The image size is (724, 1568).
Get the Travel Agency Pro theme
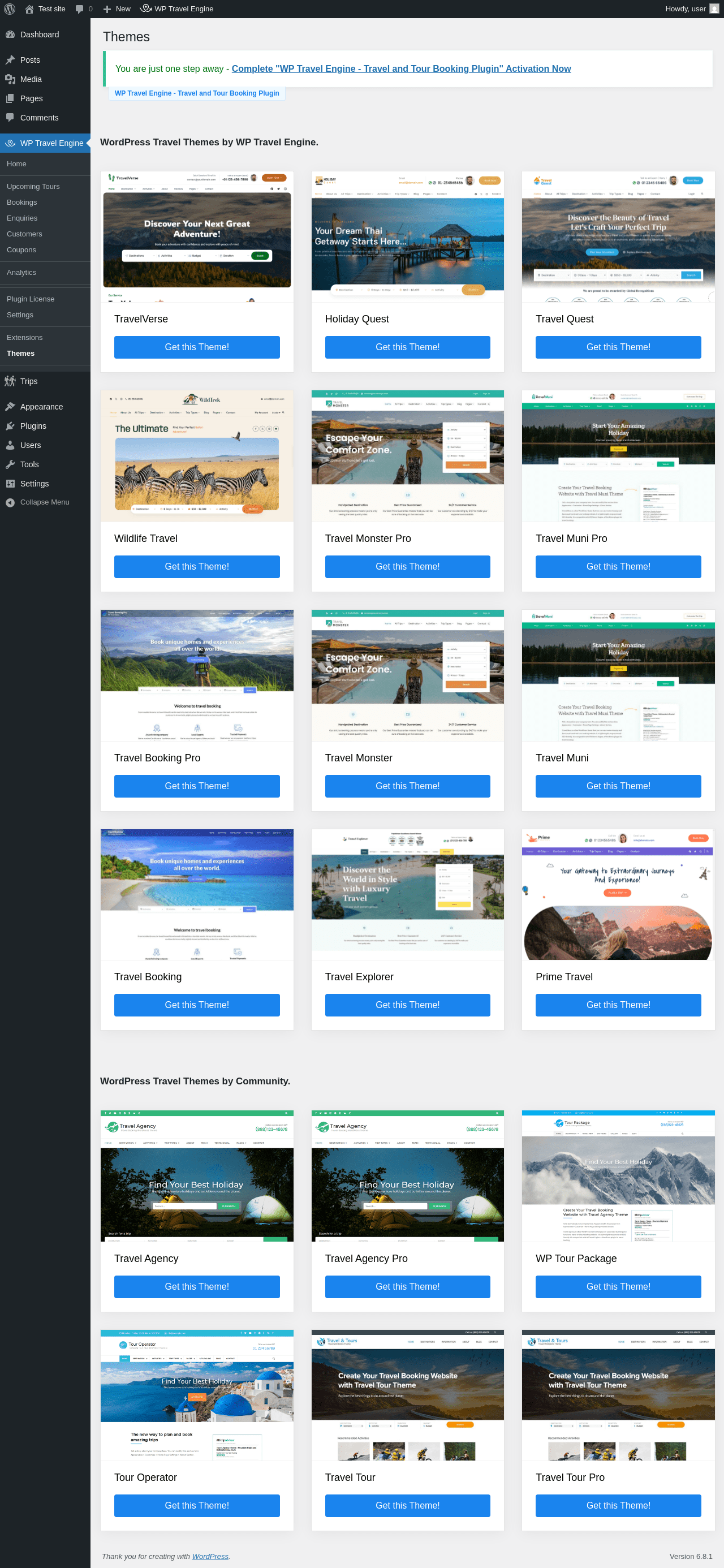click(x=407, y=1287)
